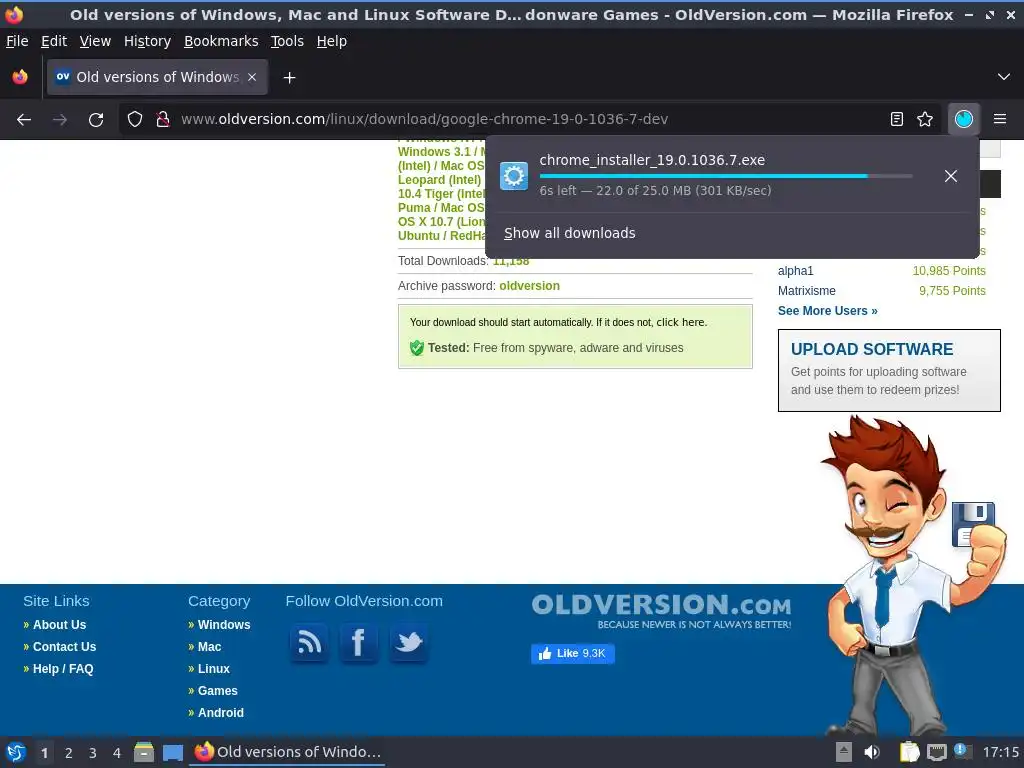Click the network monitor tray icon

937,752
